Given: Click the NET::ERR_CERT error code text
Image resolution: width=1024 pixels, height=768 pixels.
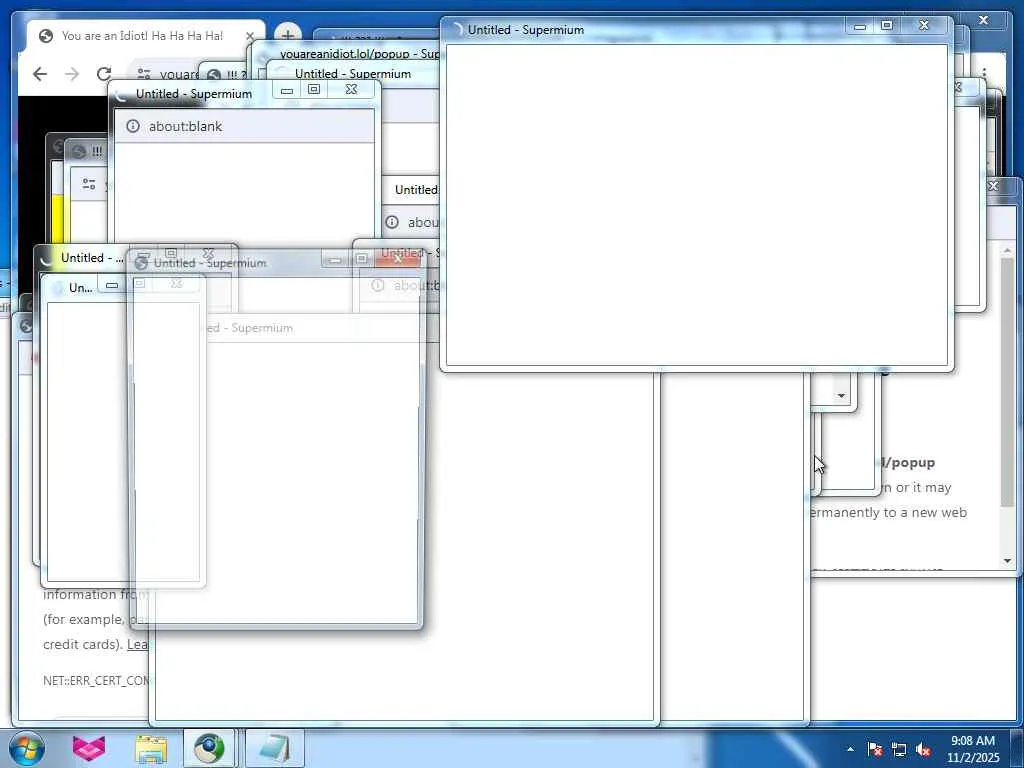Looking at the screenshot, I should click(96, 680).
